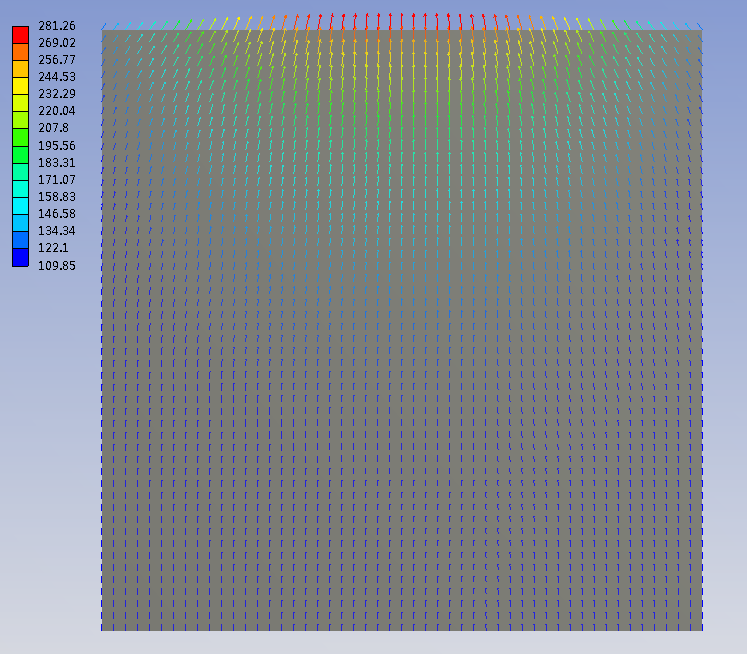Click the legend value 158.83
The width and height of the screenshot is (747, 654).
click(57, 197)
